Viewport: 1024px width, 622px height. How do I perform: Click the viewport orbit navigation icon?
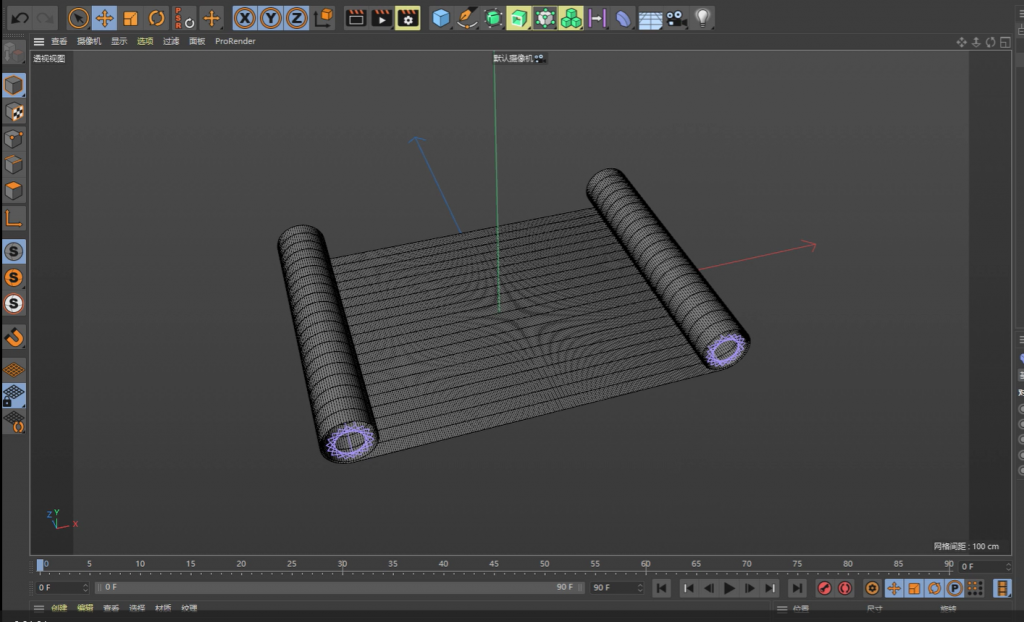(x=991, y=42)
